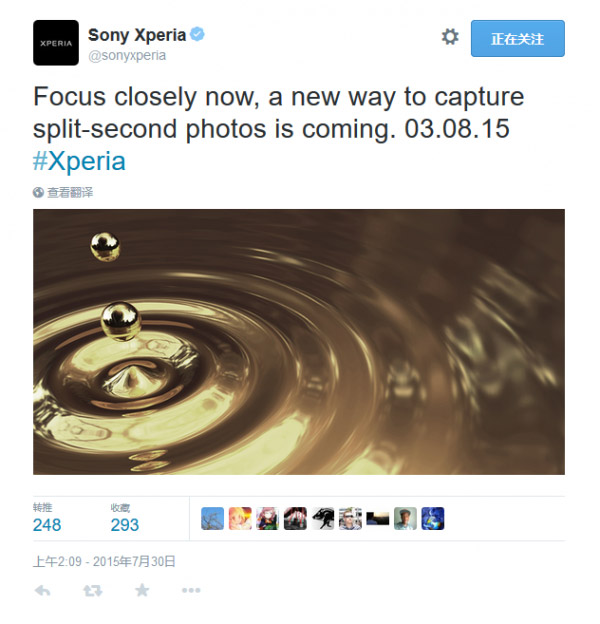This screenshot has height=624, width=600.
Task: Favorite the tweet with the star icon
Action: 142,591
